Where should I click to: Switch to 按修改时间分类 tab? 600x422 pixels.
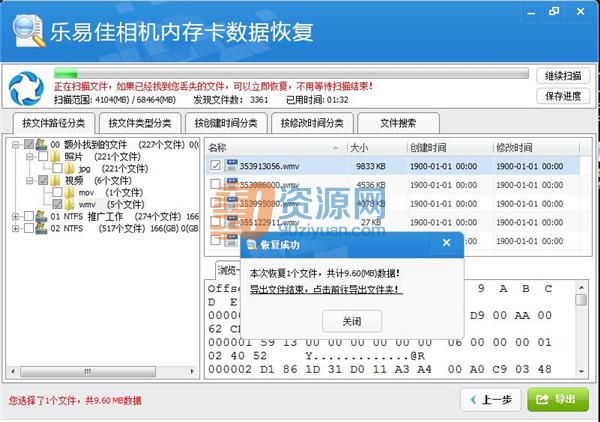312,123
